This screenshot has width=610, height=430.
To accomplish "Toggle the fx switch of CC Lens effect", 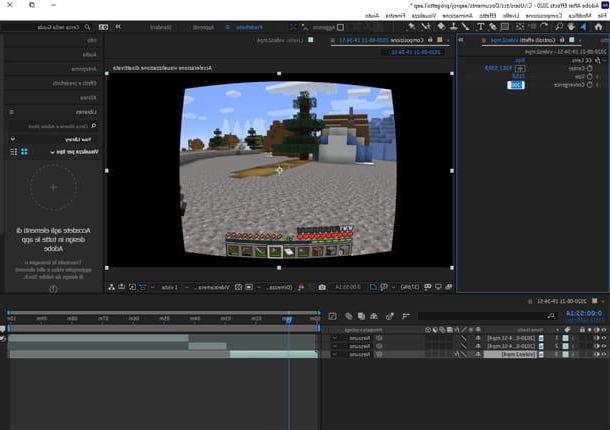I will click(x=597, y=60).
